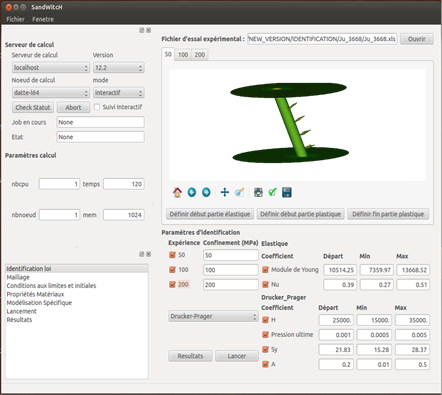
Task: Select Propriétés Matériaux item
Action: pyautogui.click(x=77, y=294)
